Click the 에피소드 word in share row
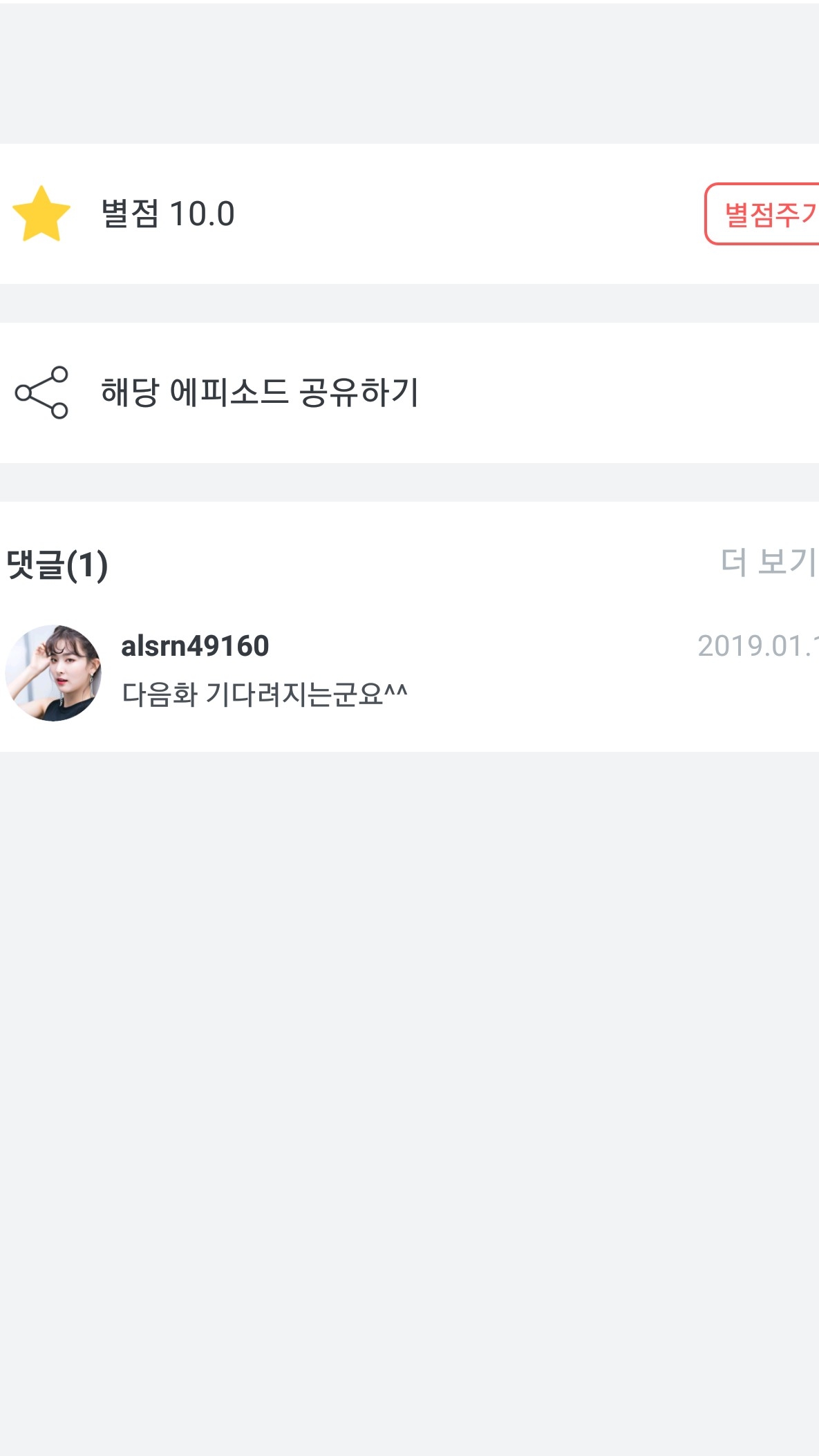819x1456 pixels. coord(229,393)
